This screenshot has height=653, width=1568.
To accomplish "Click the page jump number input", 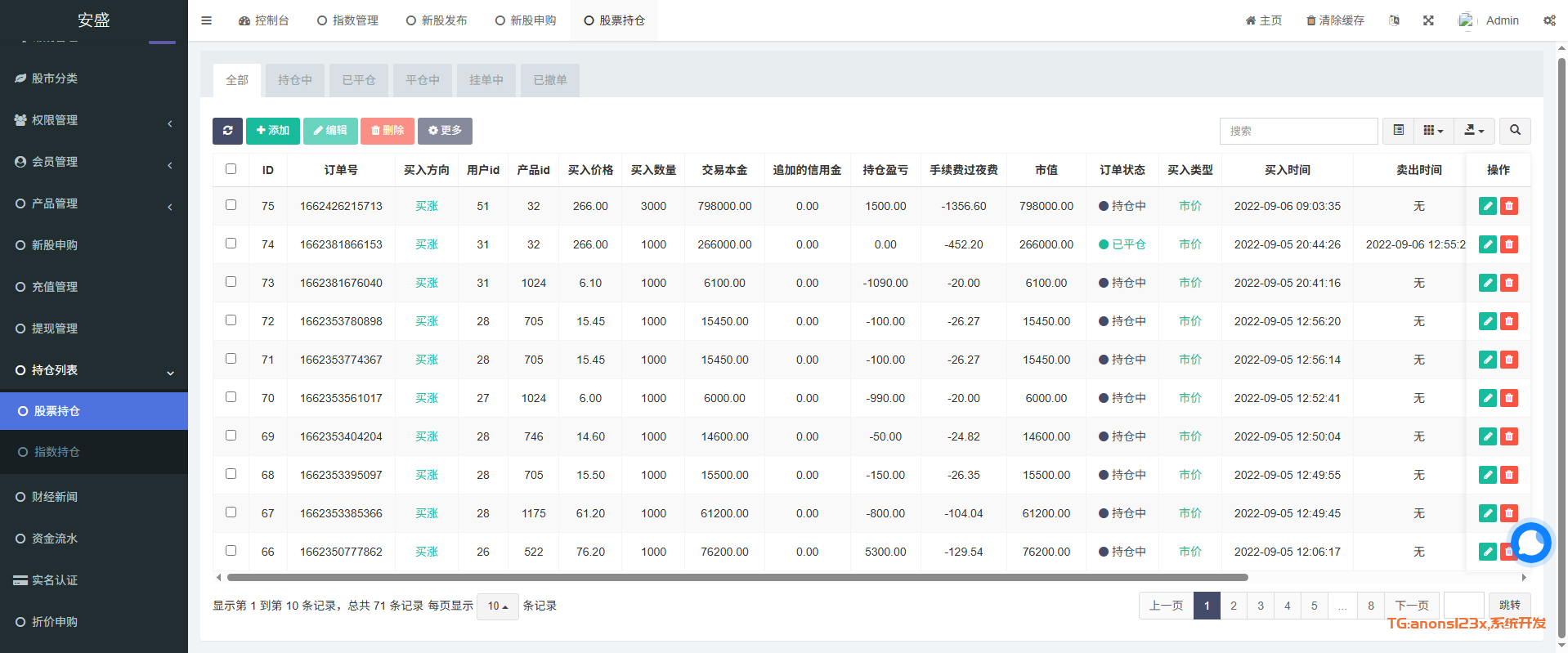I will pyautogui.click(x=1463, y=606).
